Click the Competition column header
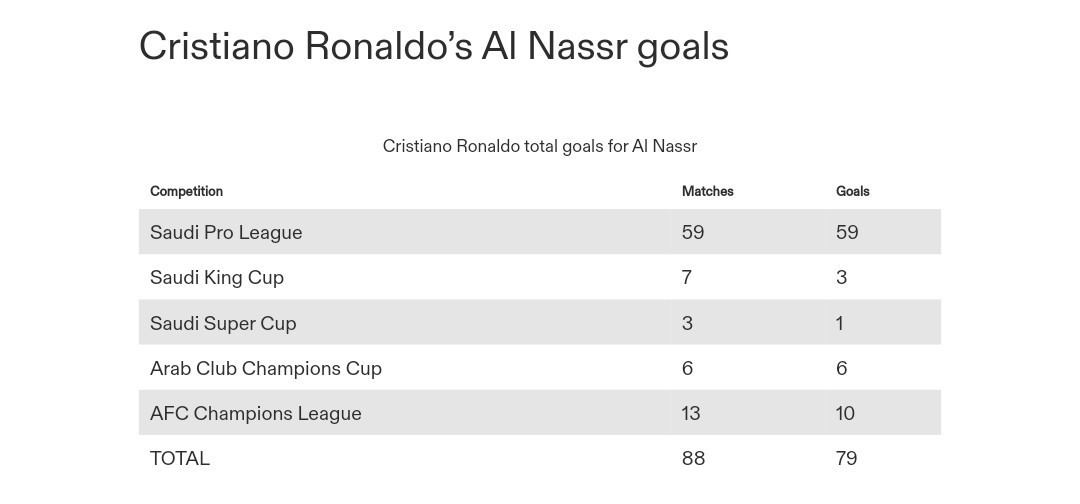Viewport: 1080px width, 504px height. [186, 191]
